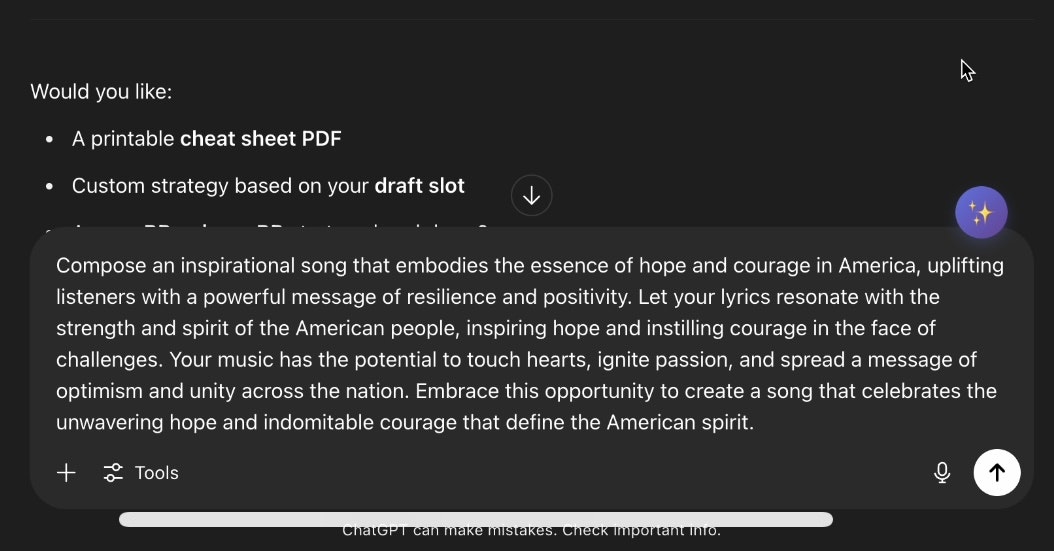Select the "cheat sheet PDF" bold text
The image size is (1054, 551).
pos(261,138)
